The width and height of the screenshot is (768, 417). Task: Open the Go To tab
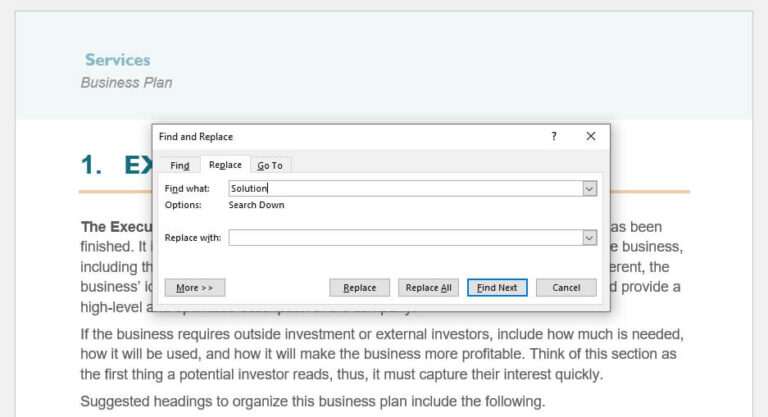pos(270,165)
